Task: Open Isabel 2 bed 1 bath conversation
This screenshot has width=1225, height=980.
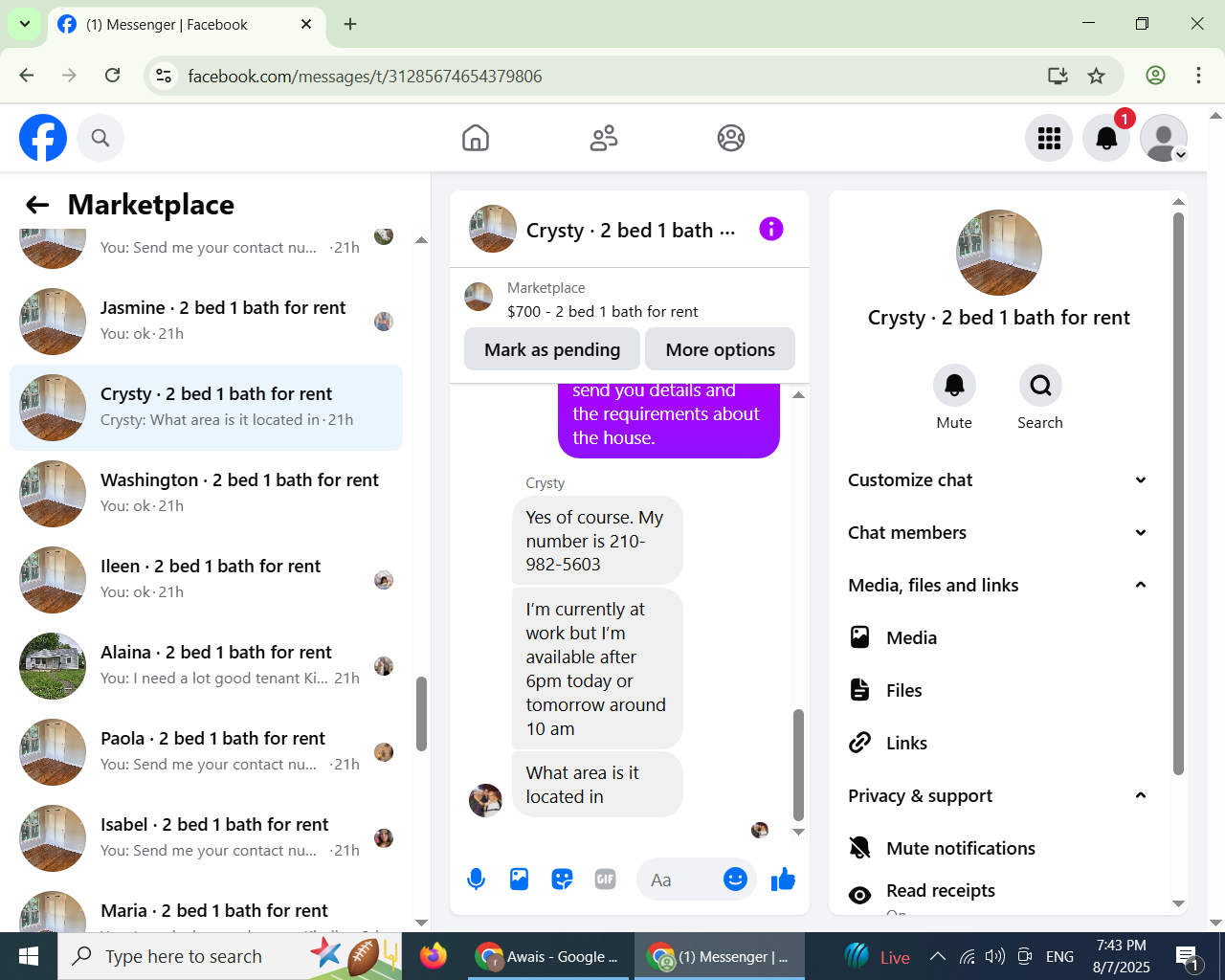Action: (x=206, y=838)
